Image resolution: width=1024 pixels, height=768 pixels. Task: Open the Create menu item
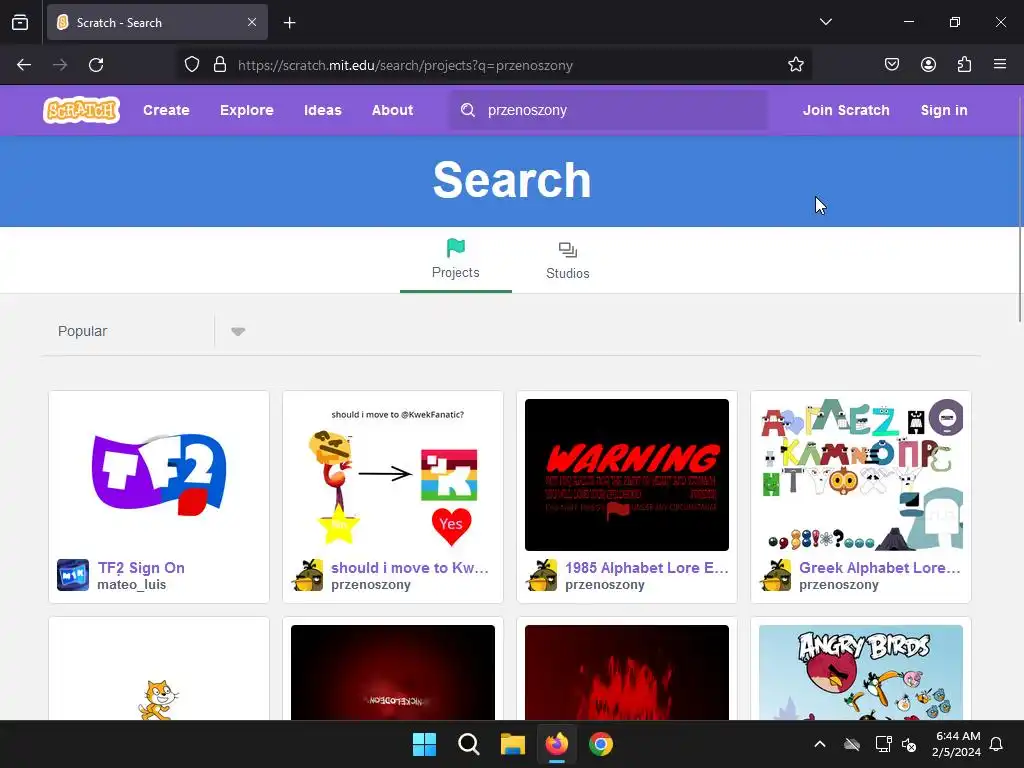point(167,110)
